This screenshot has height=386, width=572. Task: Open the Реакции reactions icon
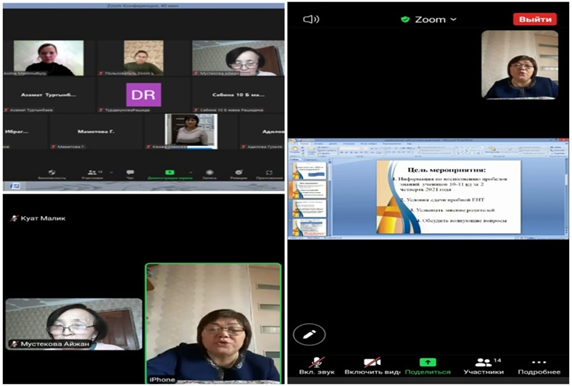239,172
